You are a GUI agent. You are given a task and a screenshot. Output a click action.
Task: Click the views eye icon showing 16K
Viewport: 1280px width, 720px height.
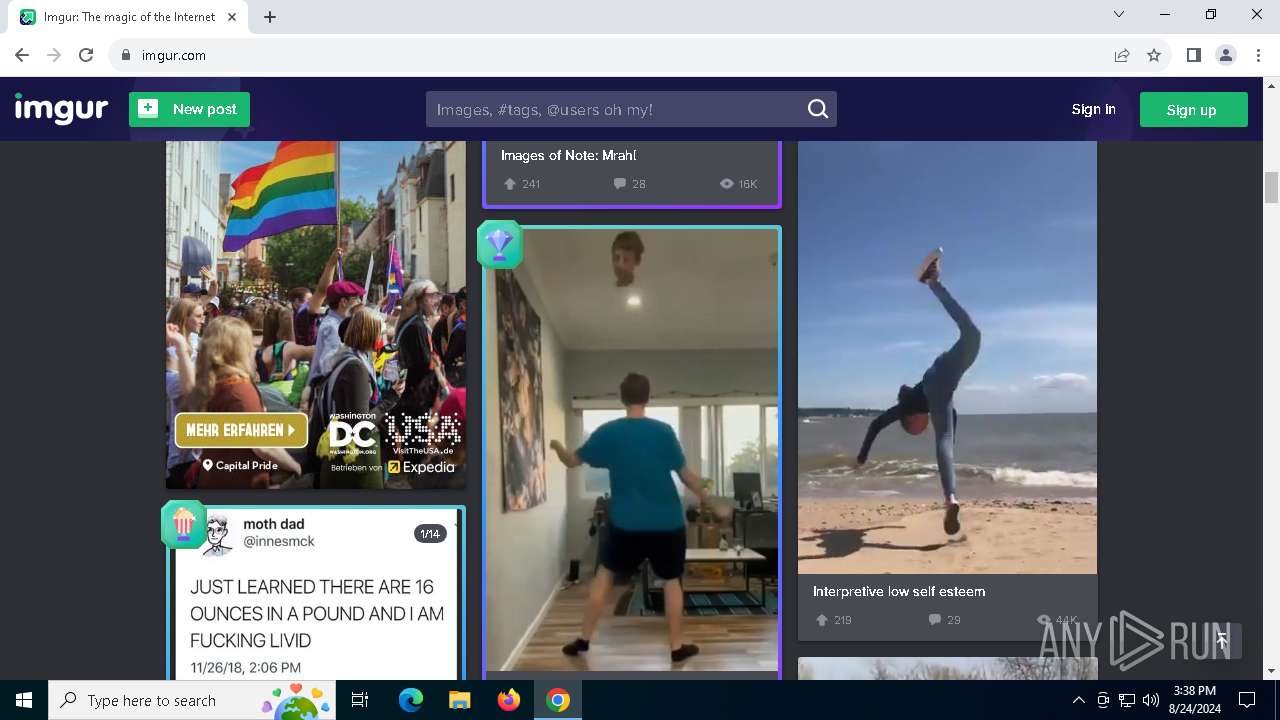(727, 184)
